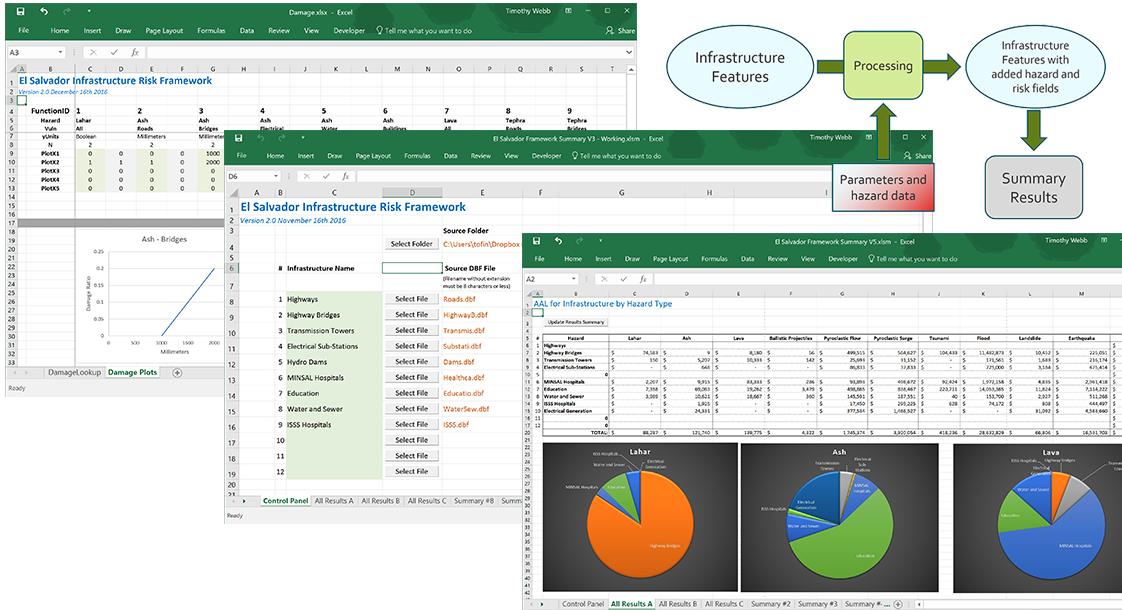Click Insert Function fx in Framework Summary V5 window
This screenshot has height=610, width=1122.
click(643, 279)
